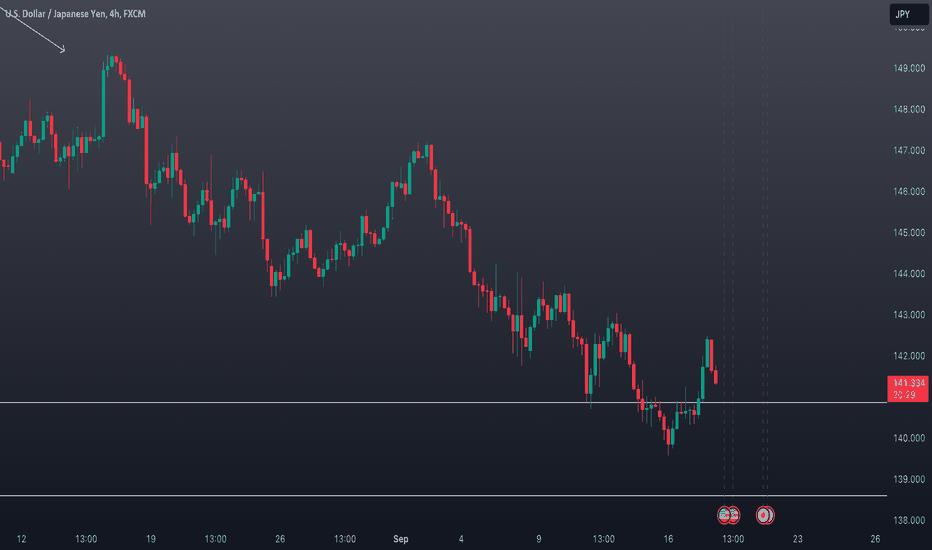The width and height of the screenshot is (932, 550).
Task: Open the front Japan flag economic event marker
Action: tap(763, 515)
